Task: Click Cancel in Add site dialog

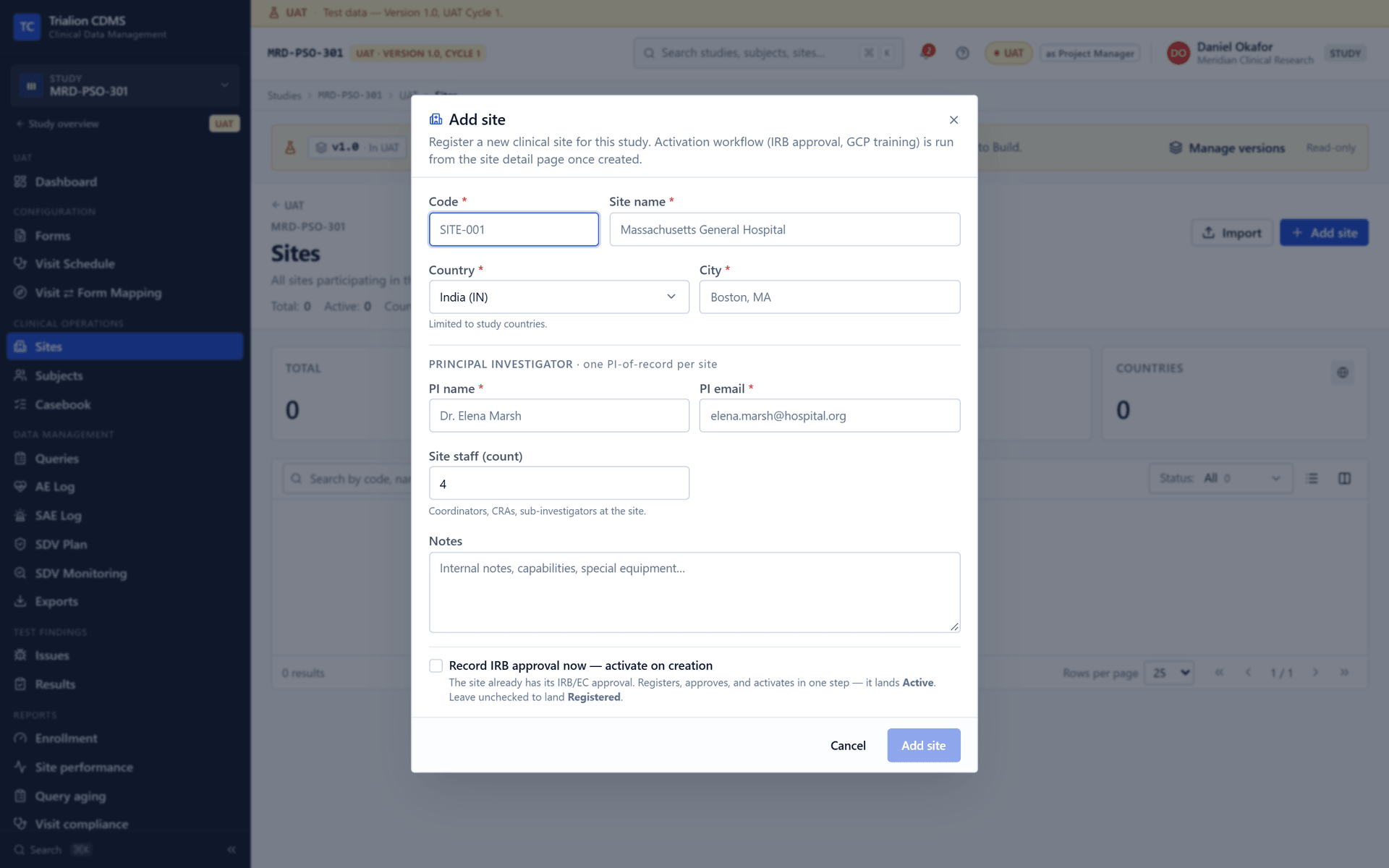Action: [848, 745]
